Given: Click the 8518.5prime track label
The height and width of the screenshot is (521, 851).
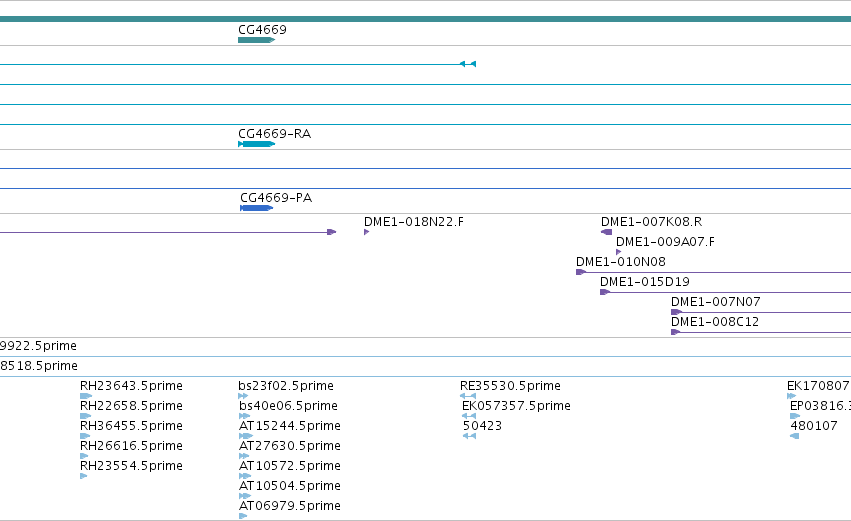Looking at the screenshot, I should click(x=39, y=366).
